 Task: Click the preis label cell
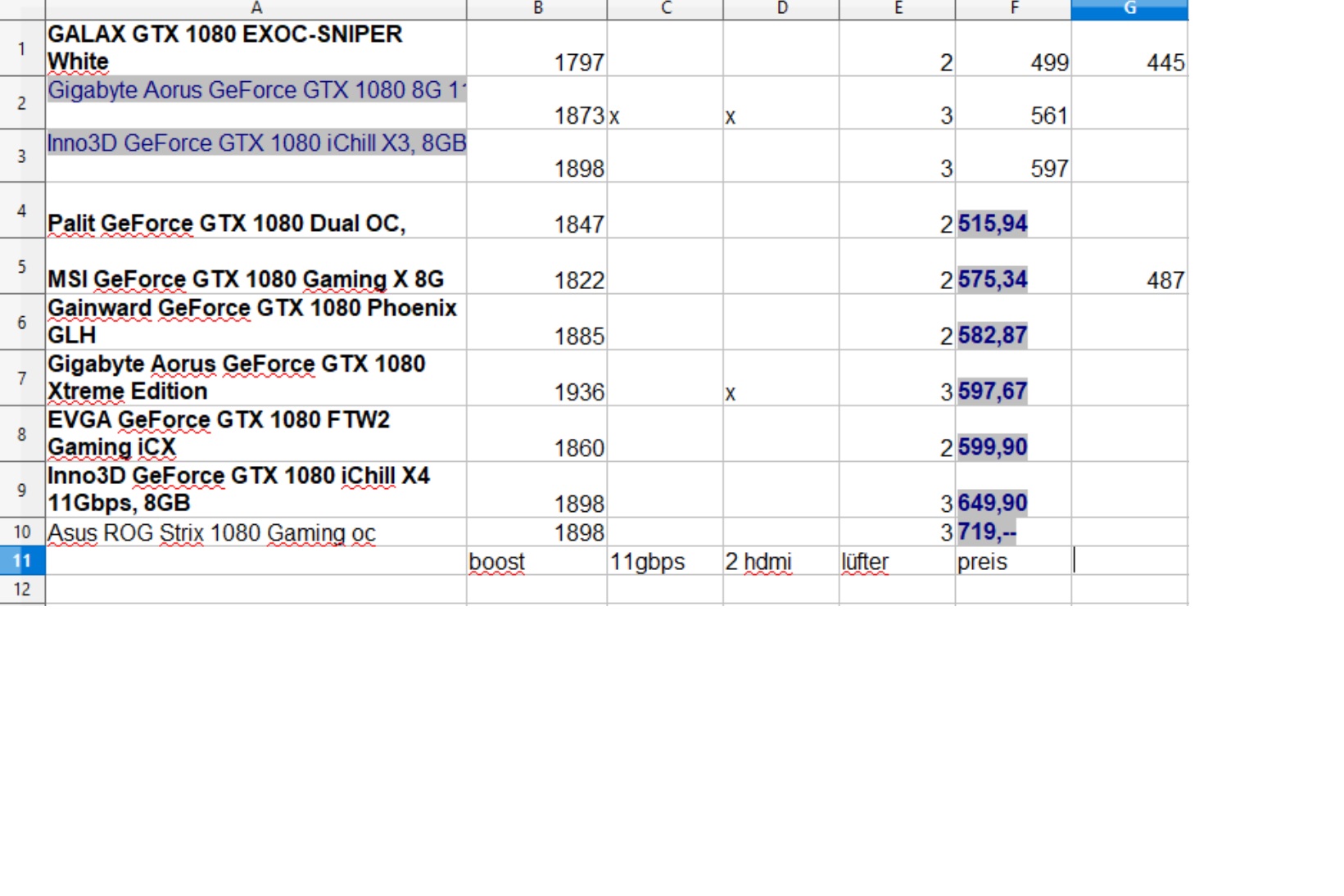point(1014,561)
